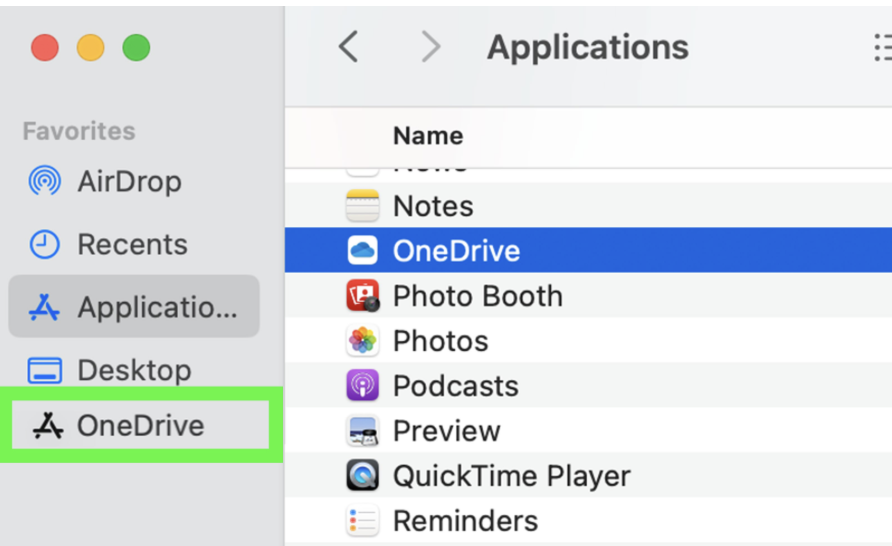Select the Preview row text
Viewport: 892px width, 546px height.
coord(447,431)
